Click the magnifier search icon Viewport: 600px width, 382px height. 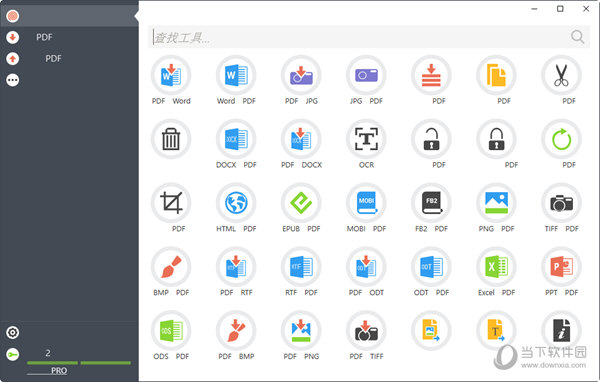(577, 37)
